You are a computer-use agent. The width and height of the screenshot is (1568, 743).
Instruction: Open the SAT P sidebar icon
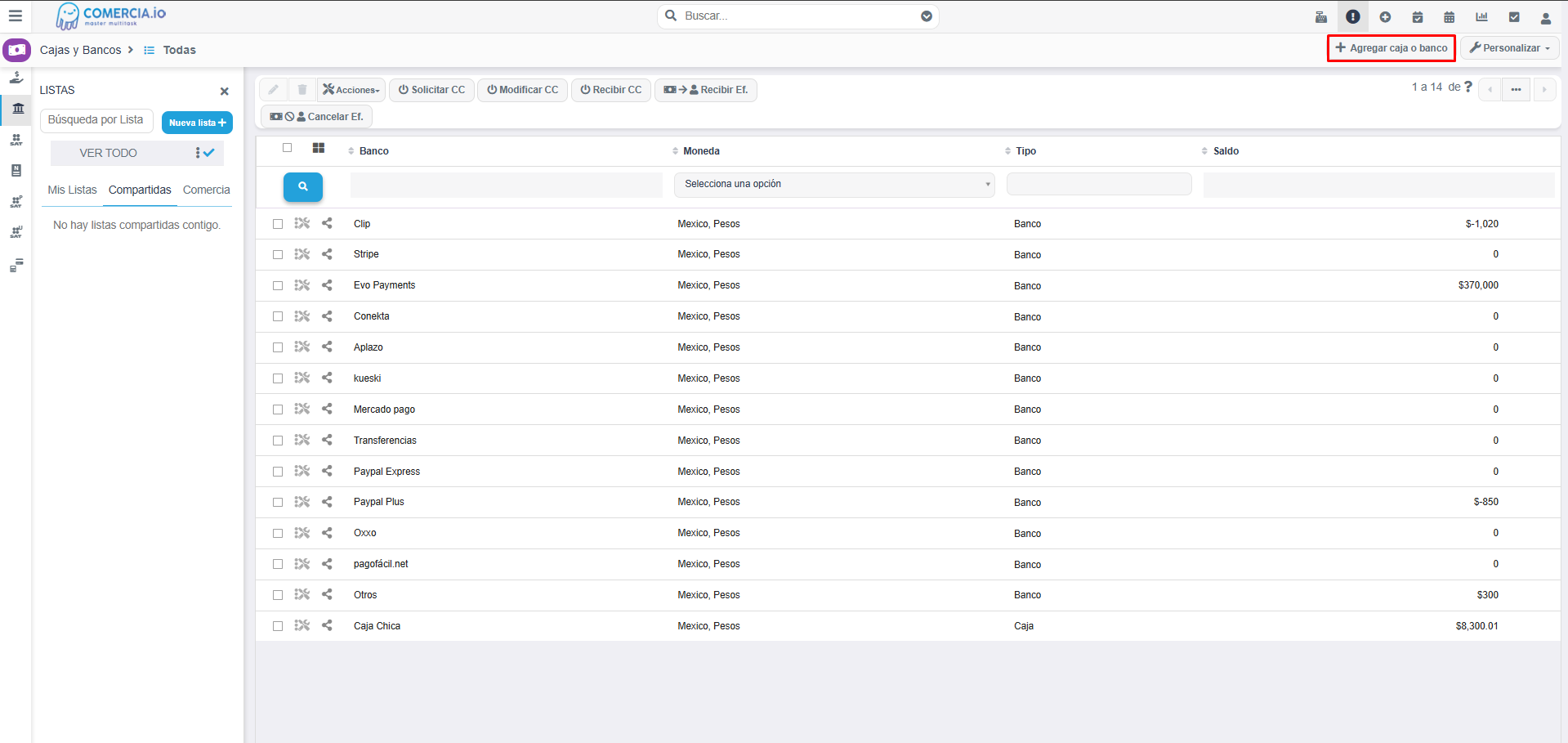(16, 202)
